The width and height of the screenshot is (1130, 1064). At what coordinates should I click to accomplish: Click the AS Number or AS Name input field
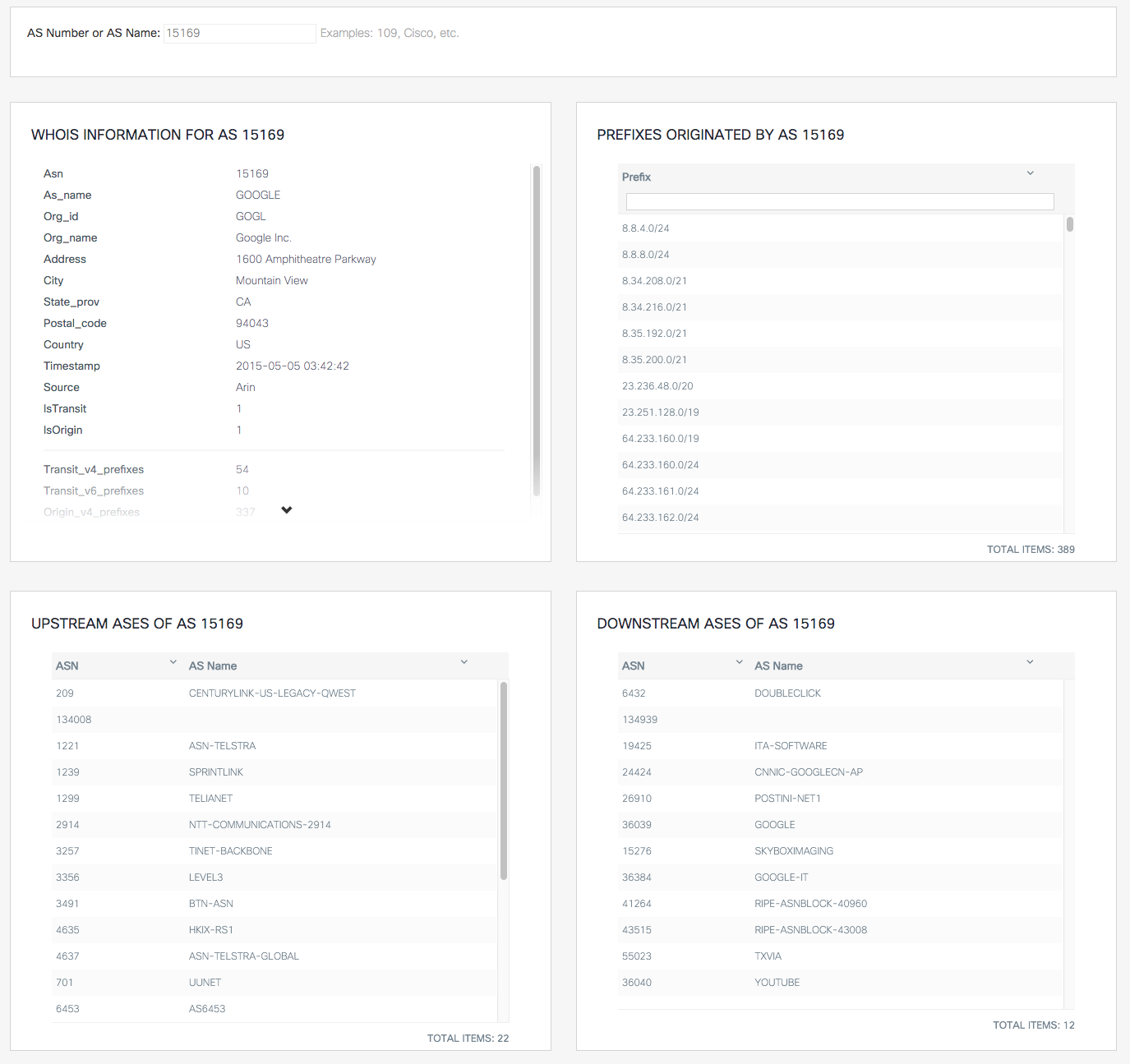tap(239, 33)
